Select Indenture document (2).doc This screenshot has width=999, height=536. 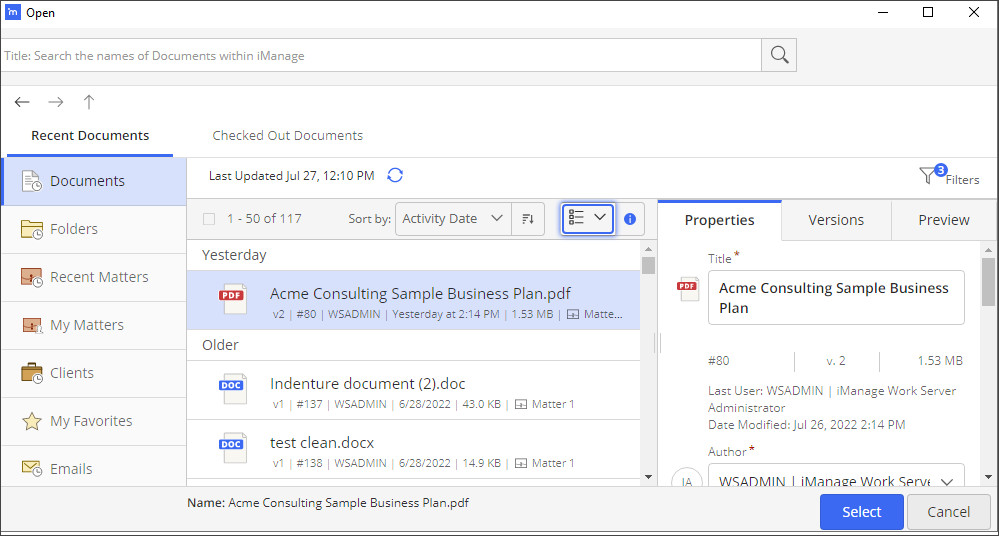[413, 390]
